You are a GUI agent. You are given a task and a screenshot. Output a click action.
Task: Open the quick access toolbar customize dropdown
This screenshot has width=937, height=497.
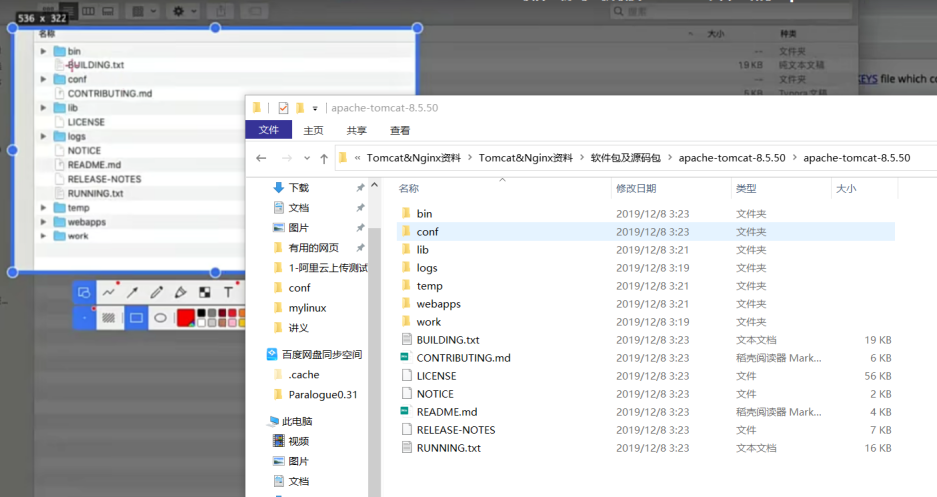point(315,108)
